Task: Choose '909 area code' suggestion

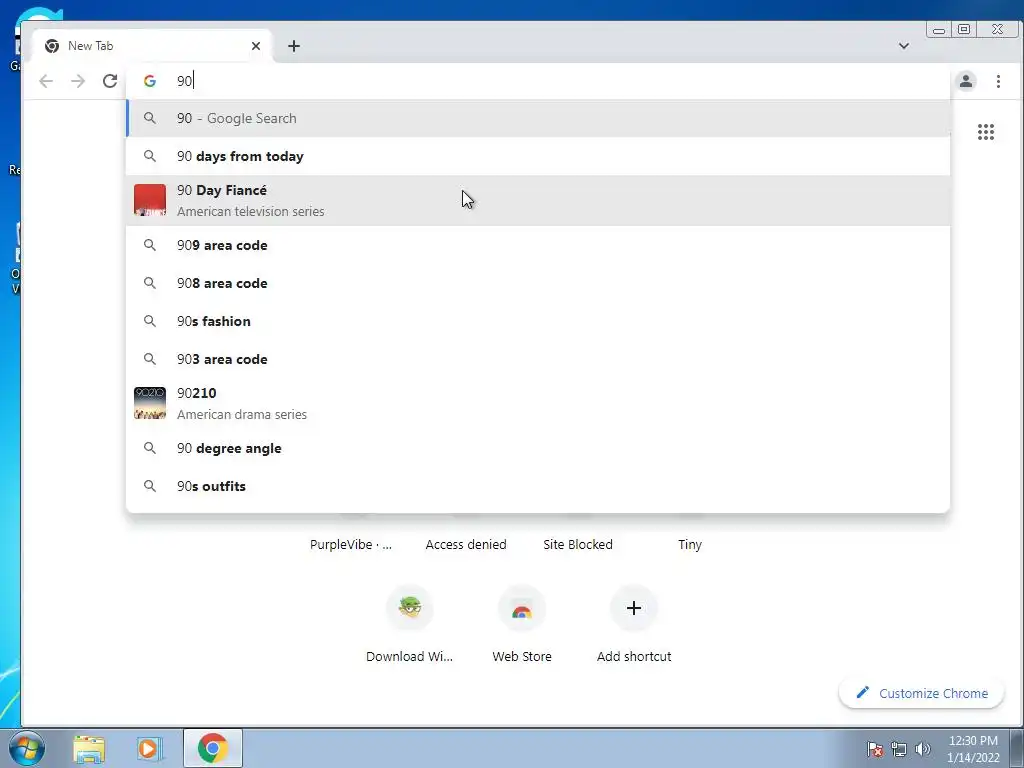Action: tap(538, 245)
